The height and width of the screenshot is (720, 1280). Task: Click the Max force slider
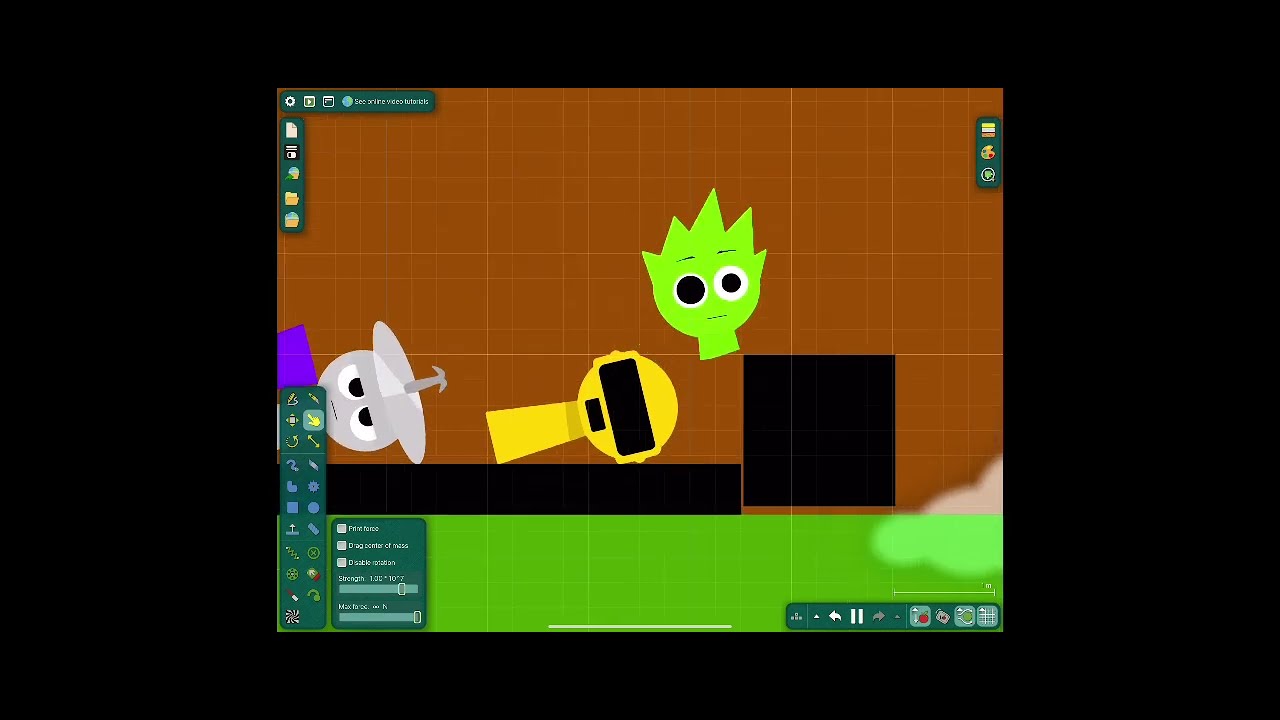coord(379,617)
